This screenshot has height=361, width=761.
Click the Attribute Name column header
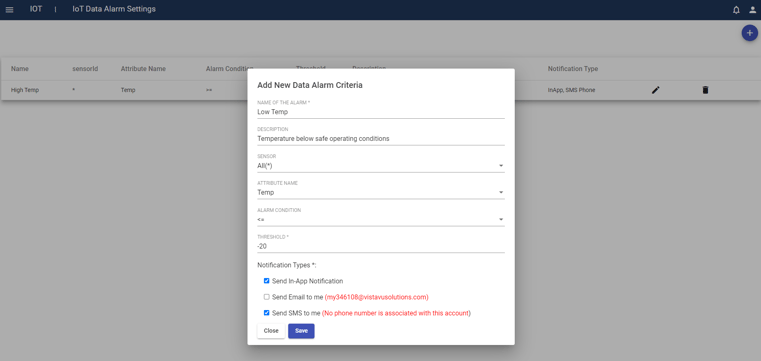143,69
